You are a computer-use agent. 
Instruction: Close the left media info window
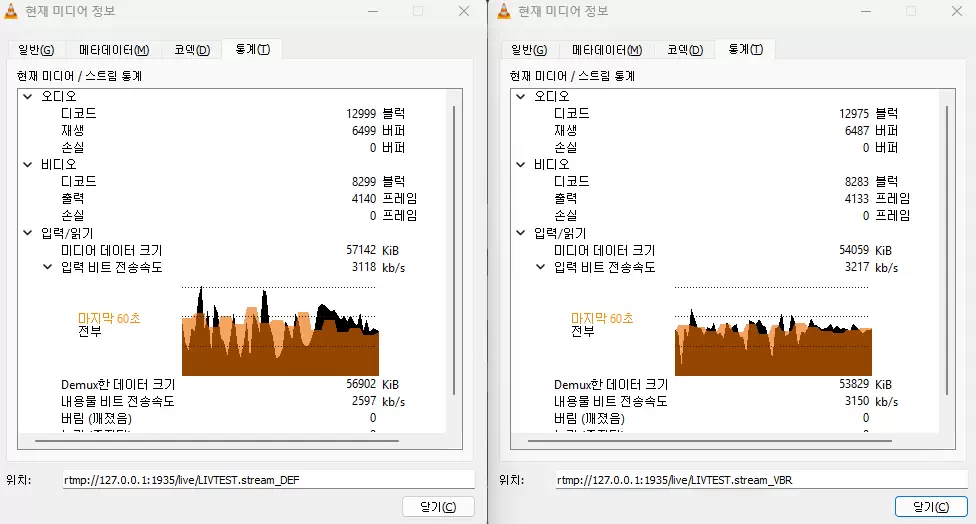click(x=464, y=11)
